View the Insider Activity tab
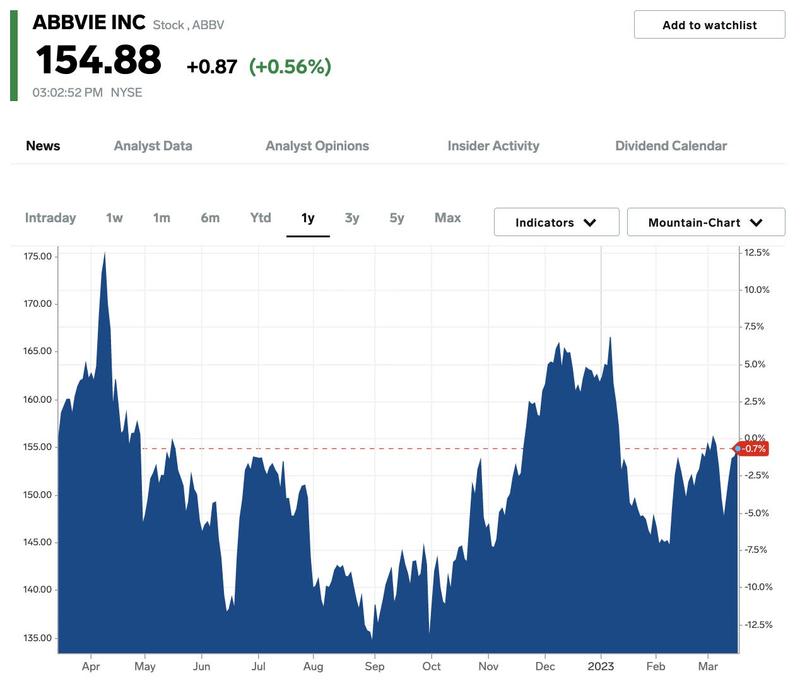Screen dimensions: 800x688 click(493, 146)
